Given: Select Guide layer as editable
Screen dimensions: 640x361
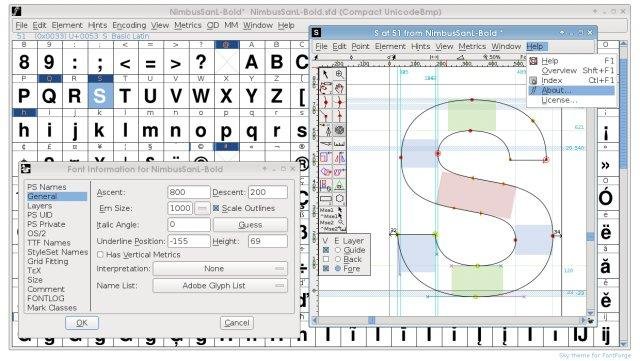Looking at the screenshot, I should (x=338, y=250).
